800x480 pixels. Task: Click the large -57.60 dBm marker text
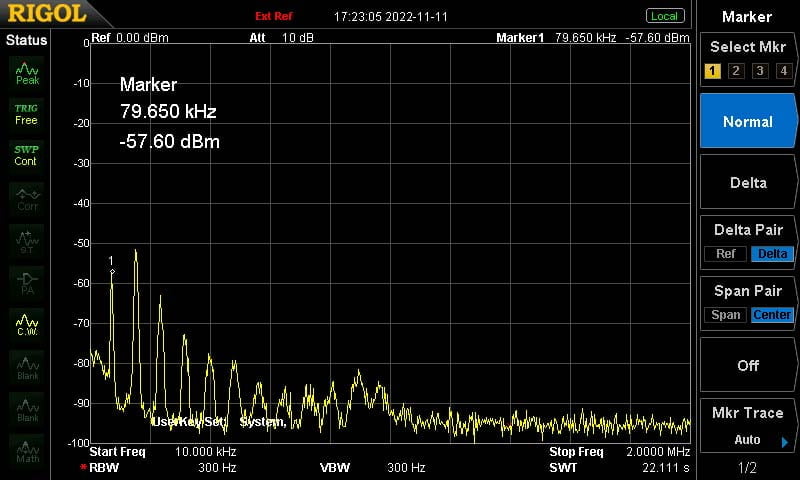point(169,141)
